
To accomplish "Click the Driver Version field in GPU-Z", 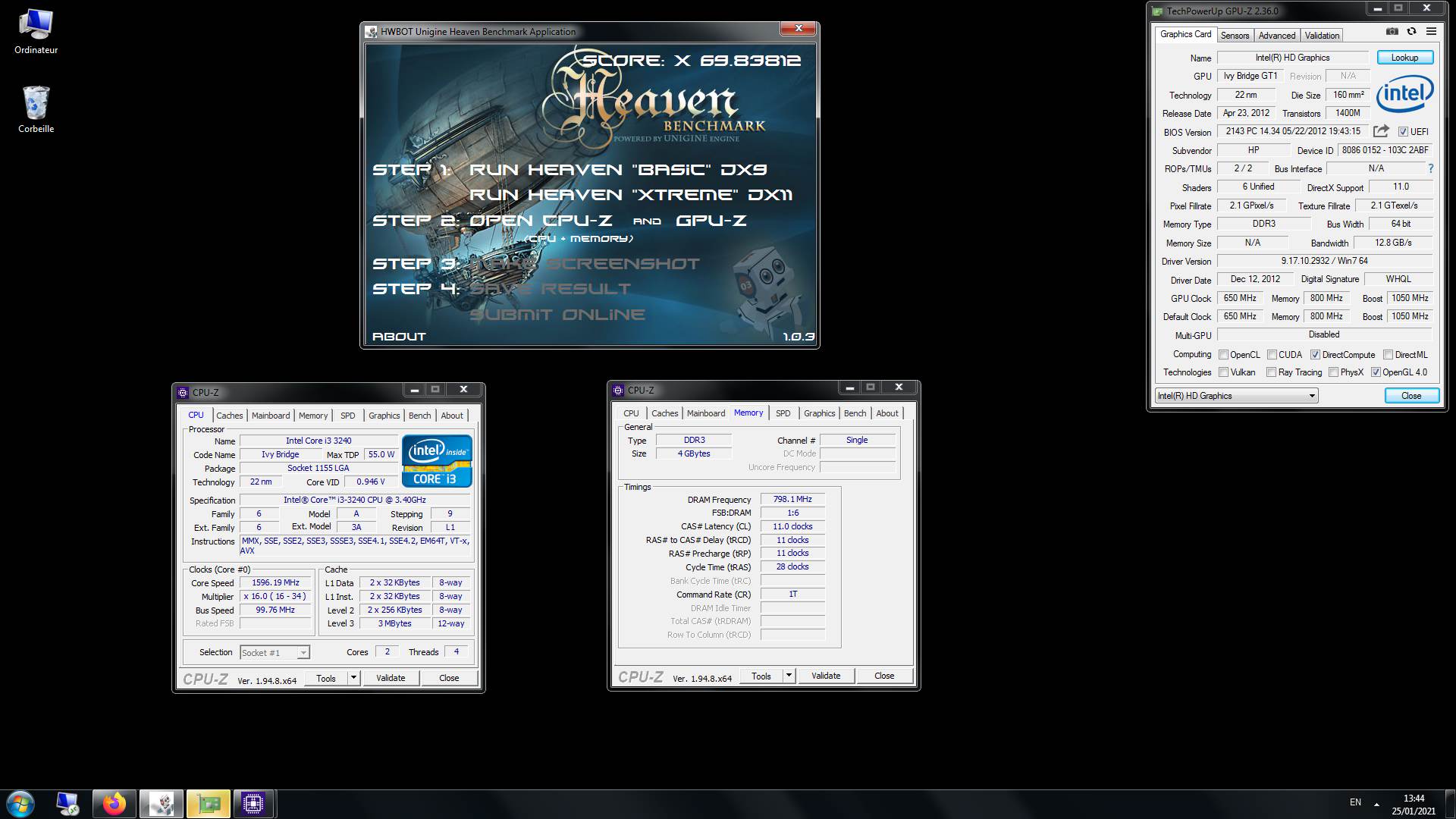I will [x=1324, y=261].
